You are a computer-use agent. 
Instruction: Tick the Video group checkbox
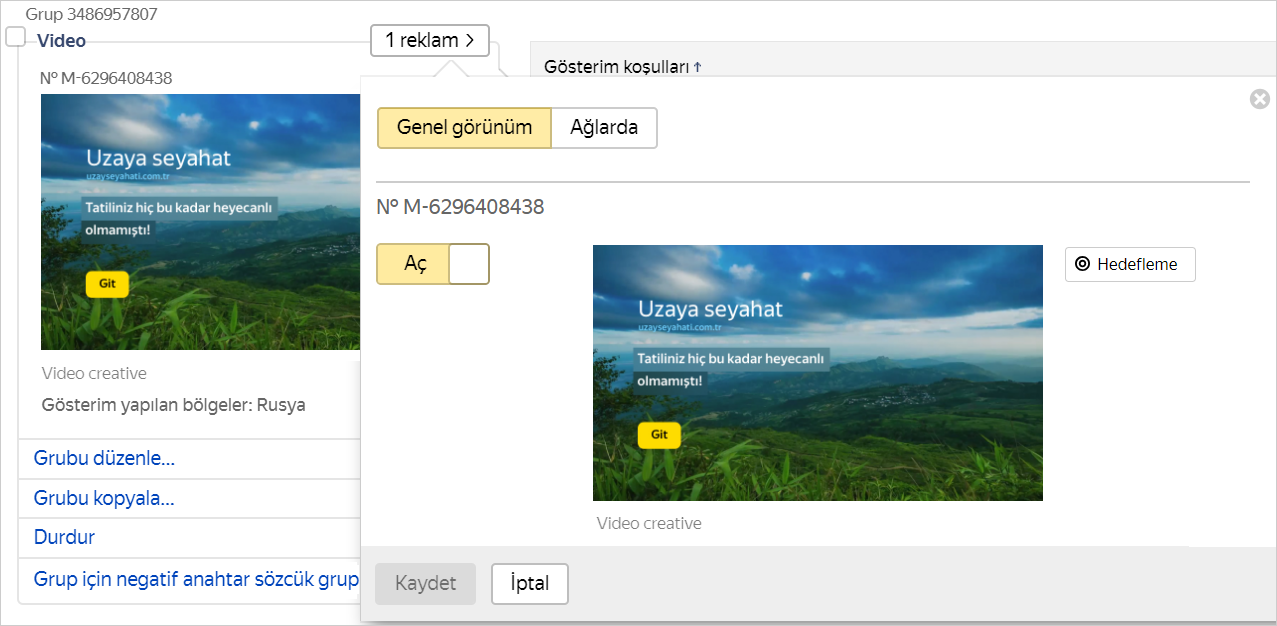[15, 37]
